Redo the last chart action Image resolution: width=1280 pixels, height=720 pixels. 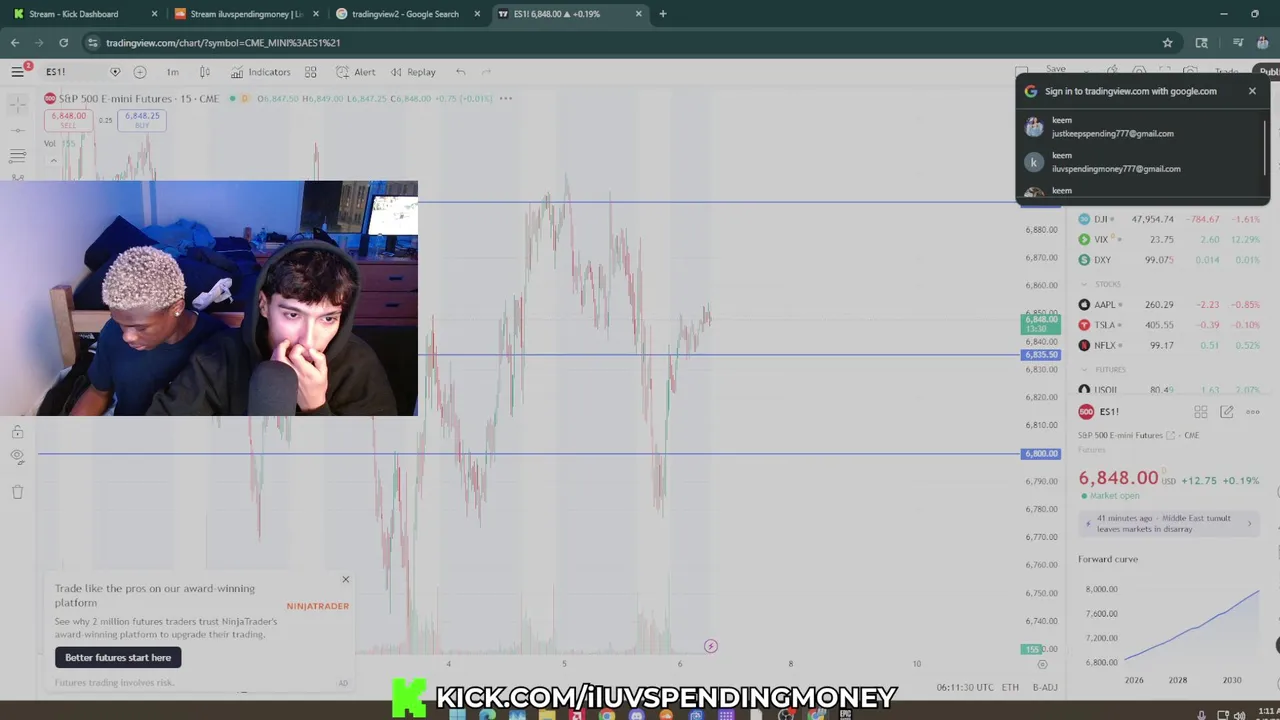[486, 72]
